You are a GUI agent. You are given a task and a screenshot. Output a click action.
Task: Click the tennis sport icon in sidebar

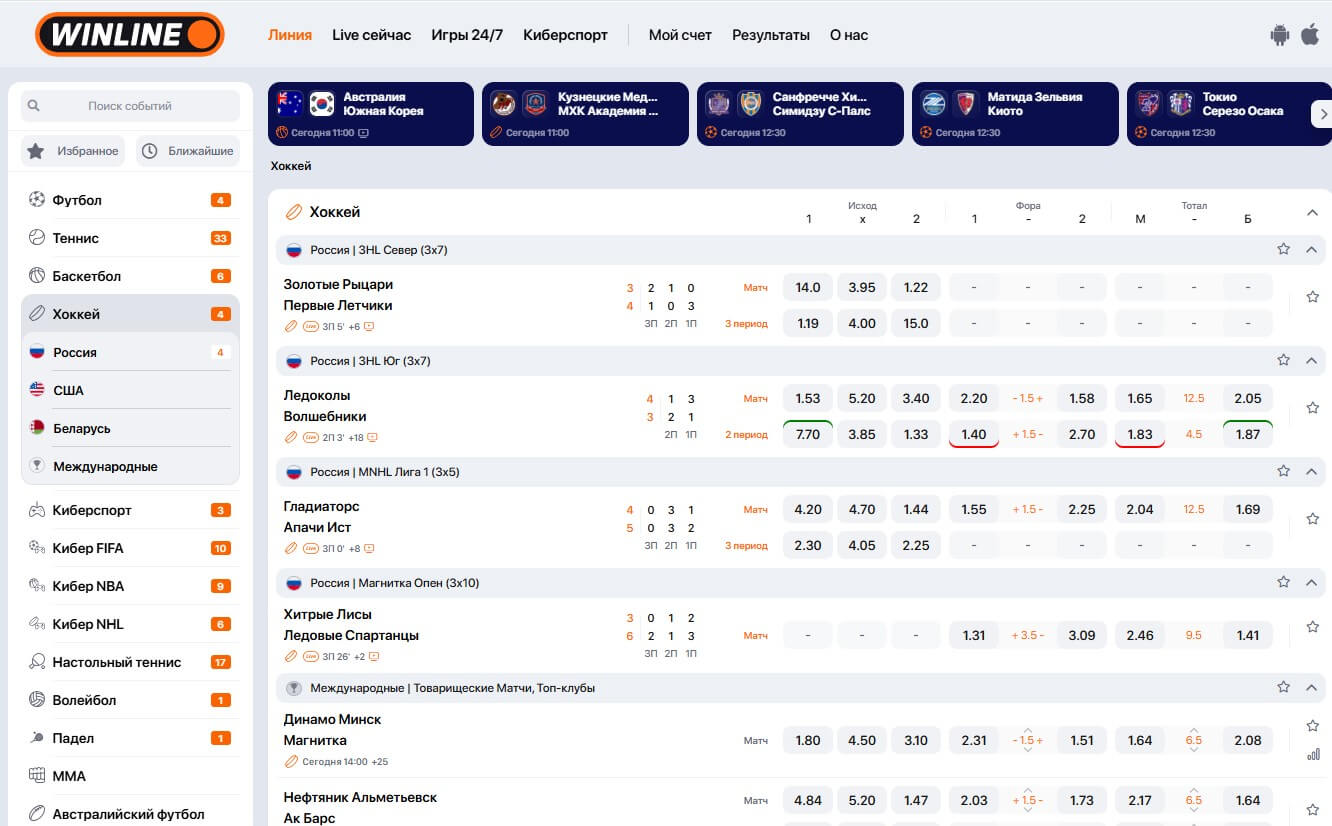[37, 238]
